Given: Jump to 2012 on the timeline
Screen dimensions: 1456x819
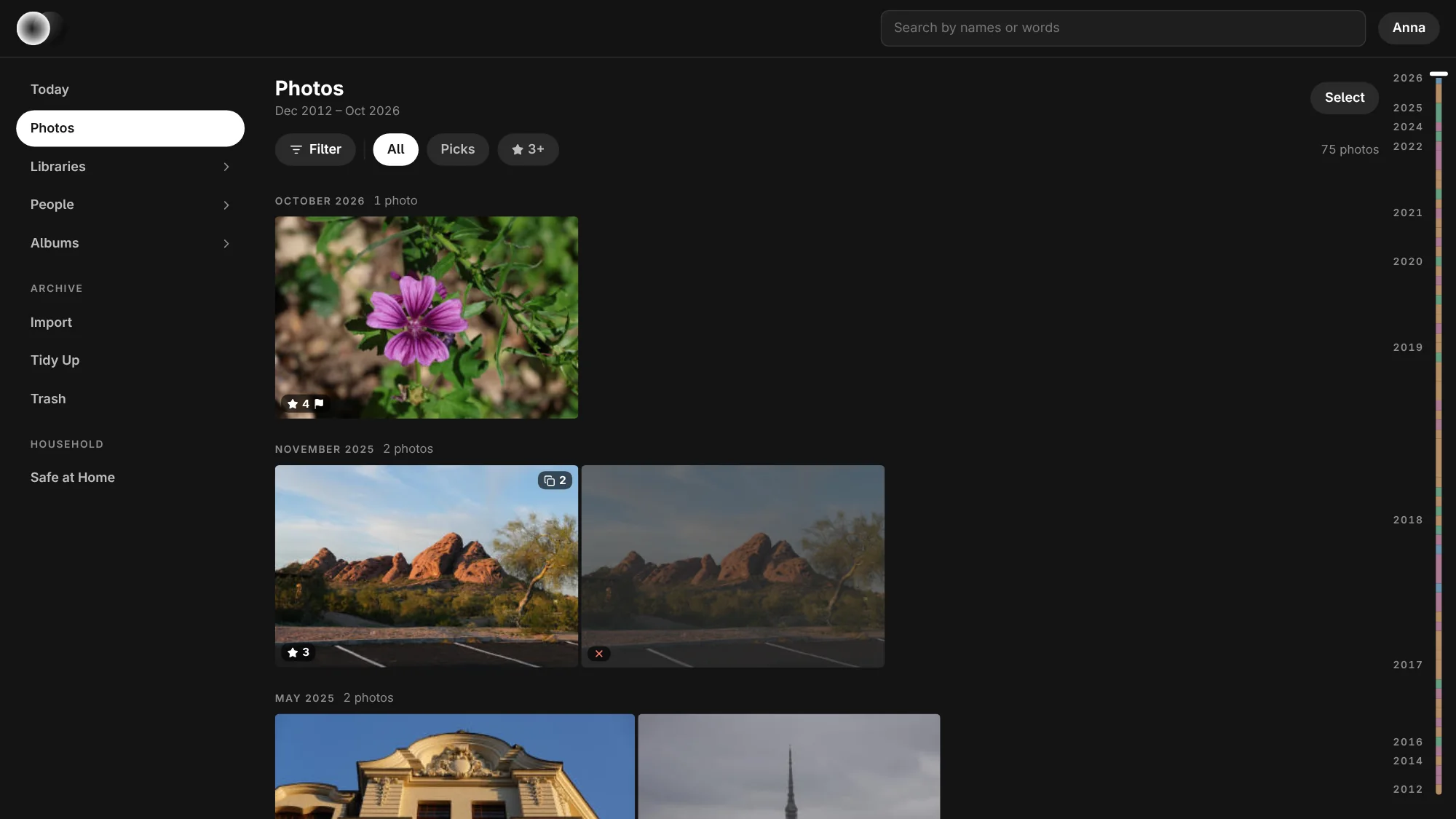Looking at the screenshot, I should [1407, 789].
